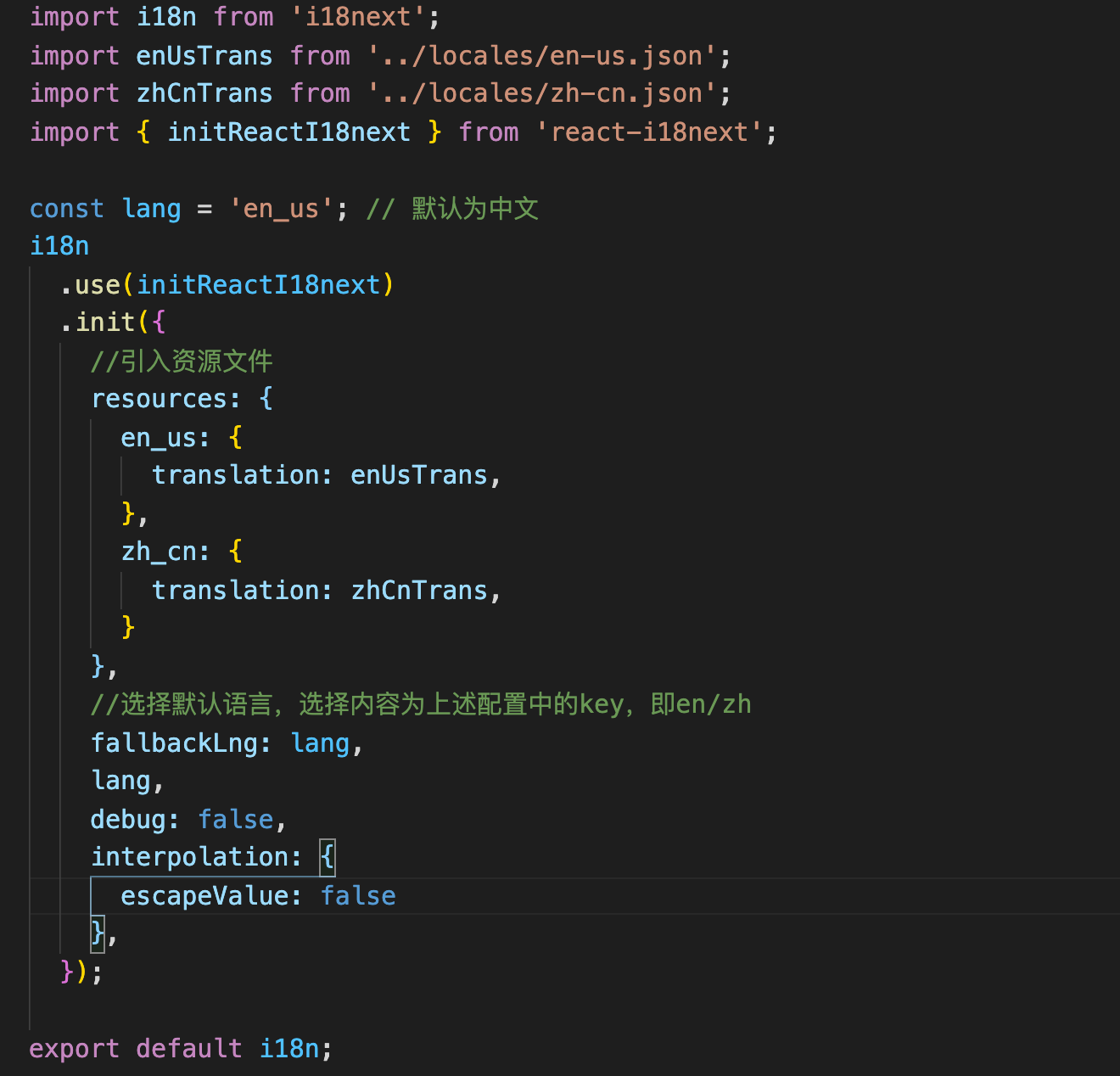Click the export default i18n statement
The image size is (1120, 1076).
coord(179,1048)
